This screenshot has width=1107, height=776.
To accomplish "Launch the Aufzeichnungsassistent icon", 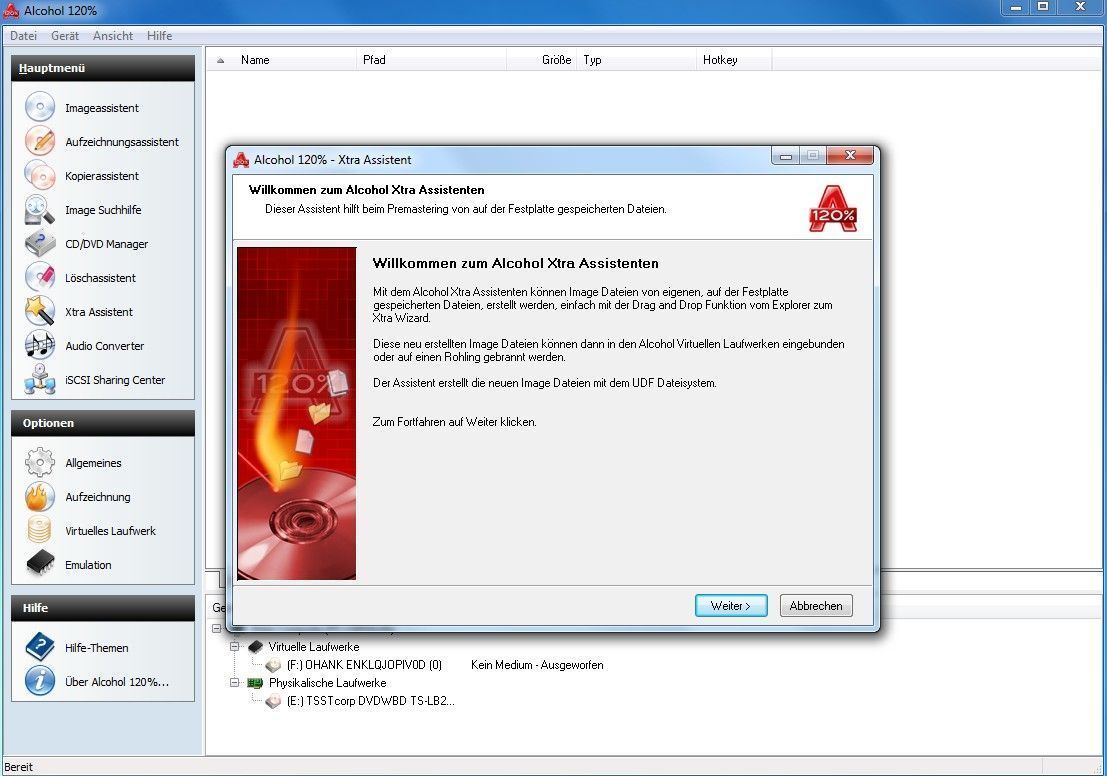I will click(40, 141).
